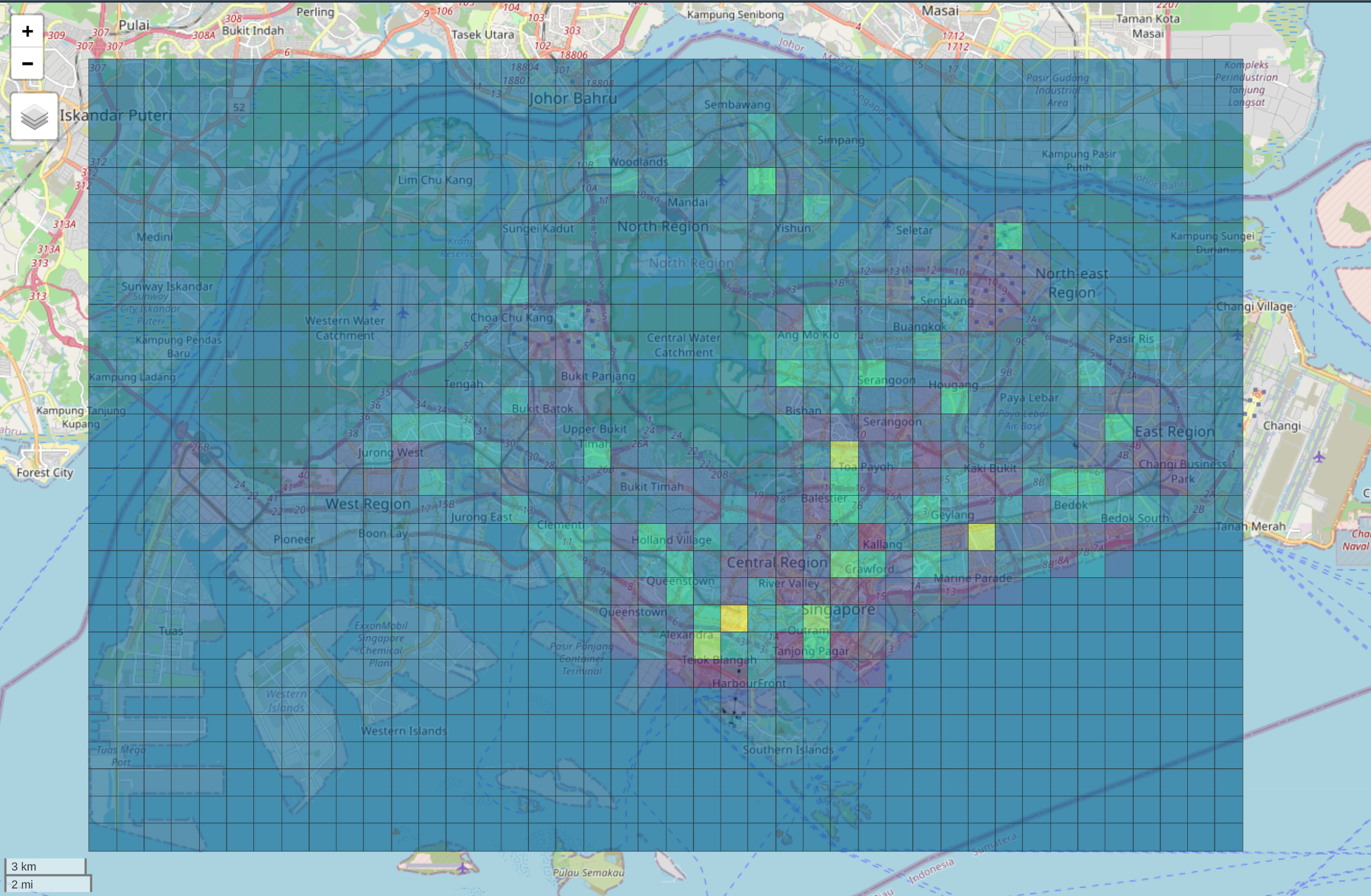Click the plane icon near Changi Village
The height and width of the screenshot is (896, 1371).
[x=1237, y=334]
